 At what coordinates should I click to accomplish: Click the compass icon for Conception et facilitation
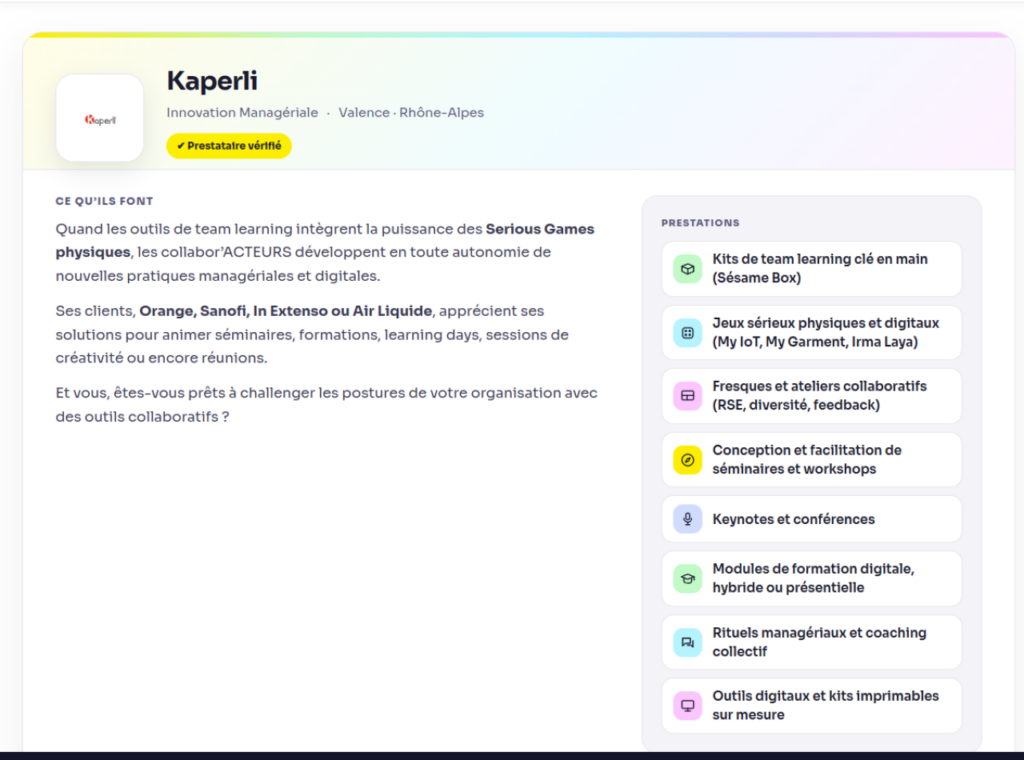[687, 460]
